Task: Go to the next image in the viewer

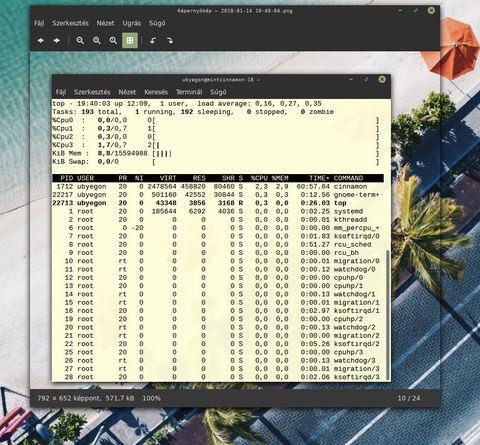Action: 57,41
